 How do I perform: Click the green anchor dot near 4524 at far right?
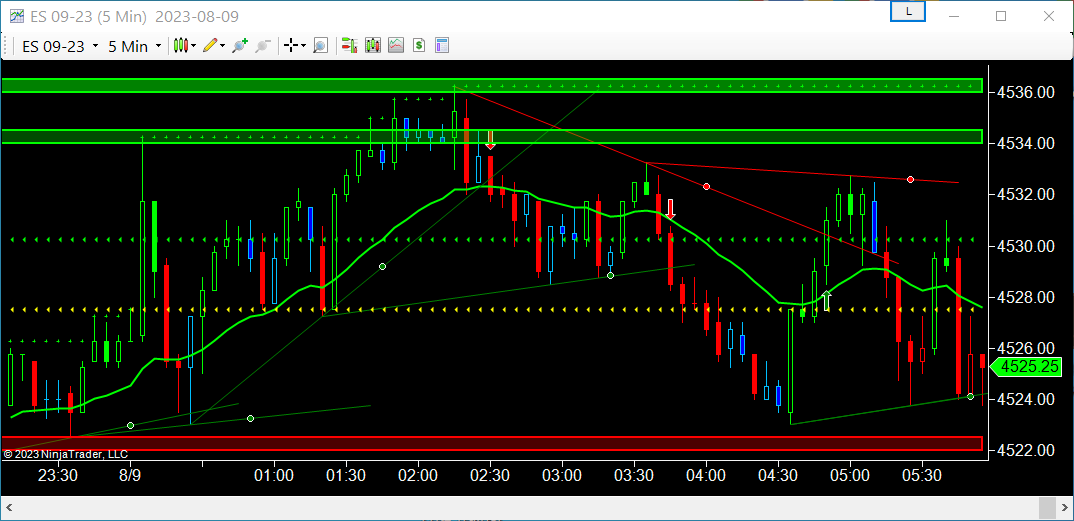(x=970, y=396)
